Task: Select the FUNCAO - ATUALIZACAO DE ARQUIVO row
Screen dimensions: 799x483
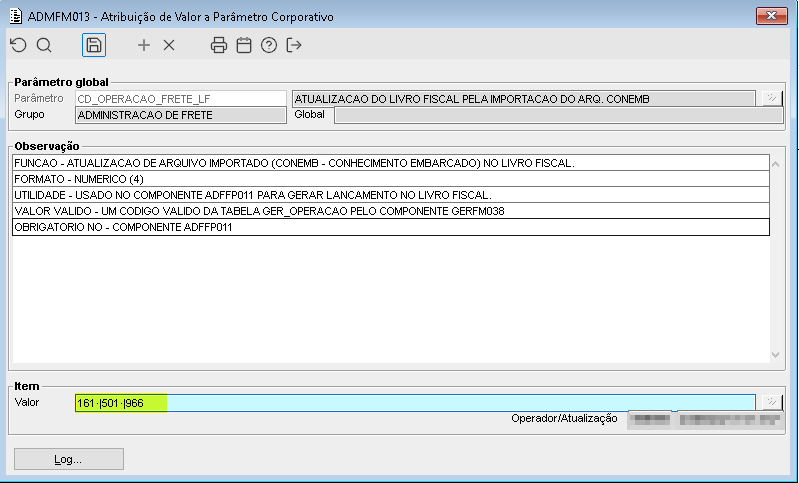Action: tap(391, 163)
